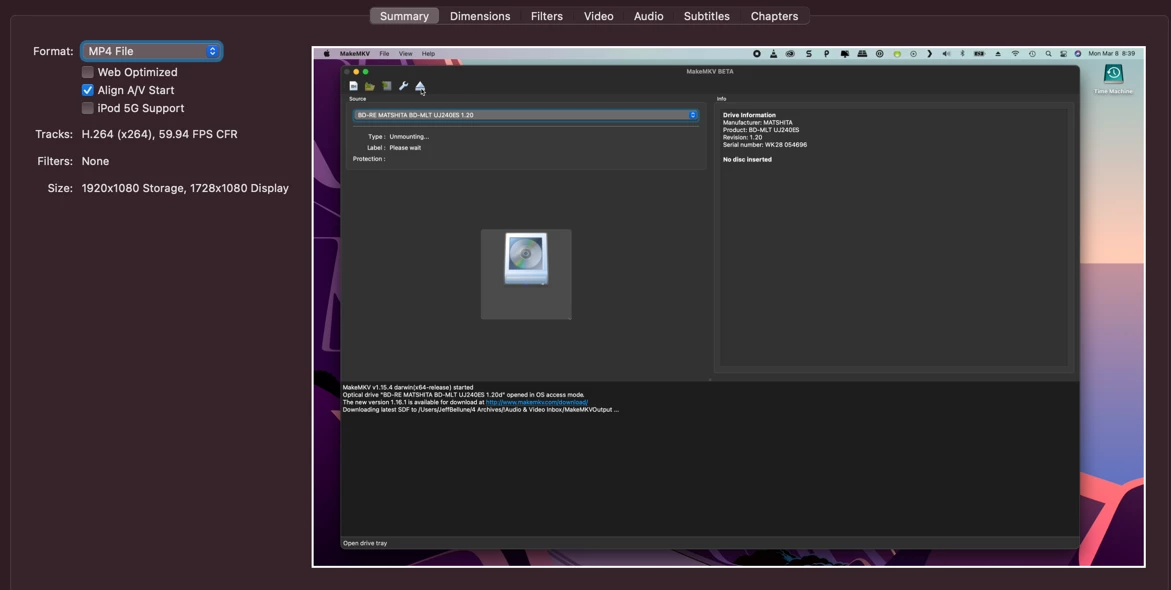Click the MakeMKV app menu
This screenshot has width=1171, height=590.
[x=355, y=54]
